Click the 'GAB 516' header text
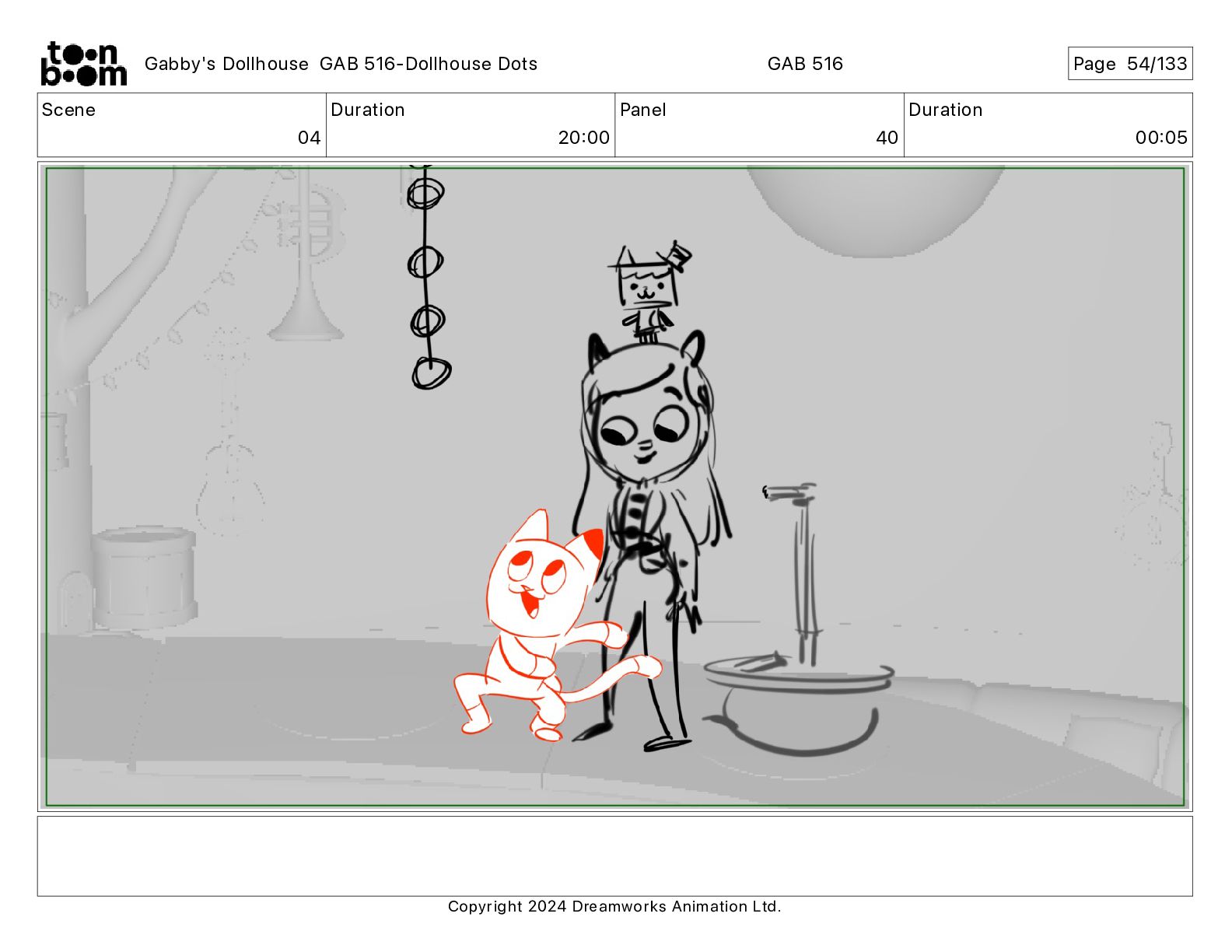Viewport: 1232px width, 952px height. click(x=805, y=64)
